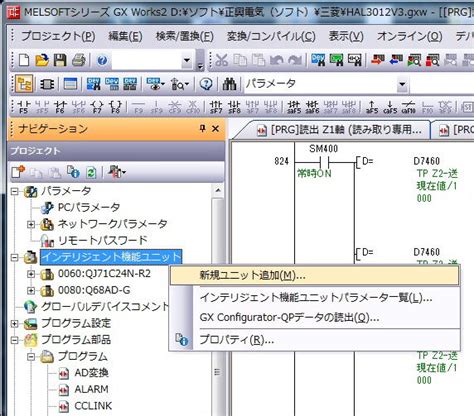
Task: Select リモートパスワード tree item
Action: point(103,240)
